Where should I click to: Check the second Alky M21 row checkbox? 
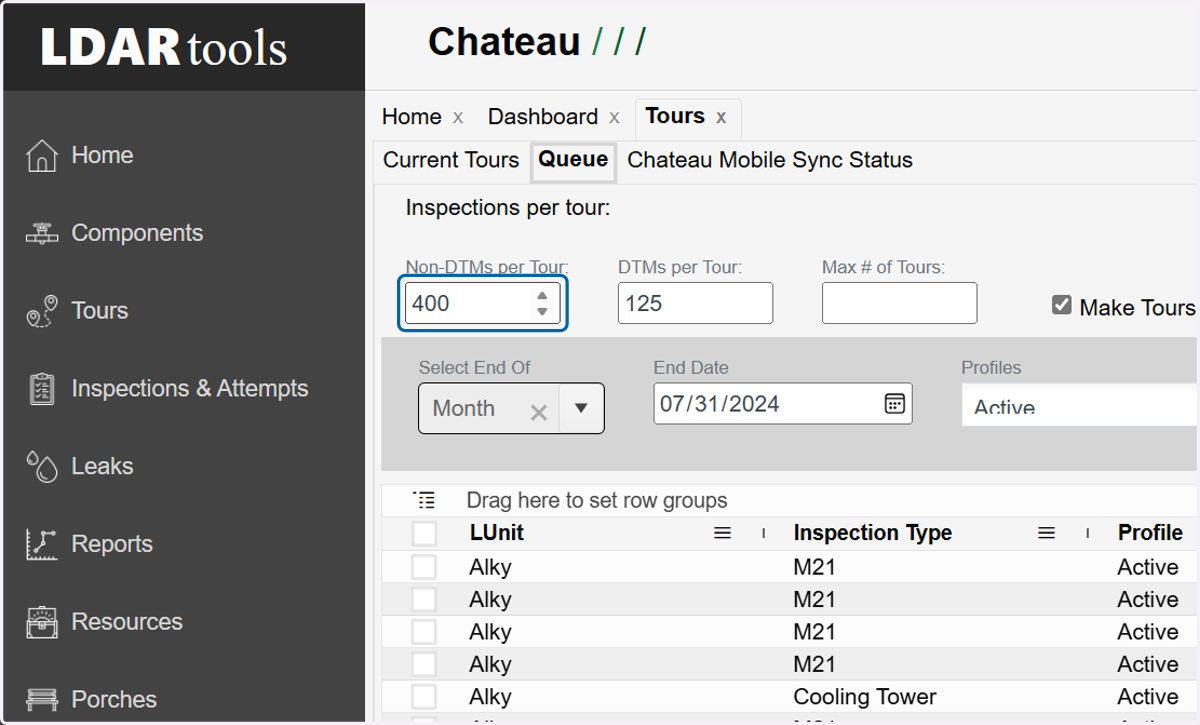tap(424, 600)
